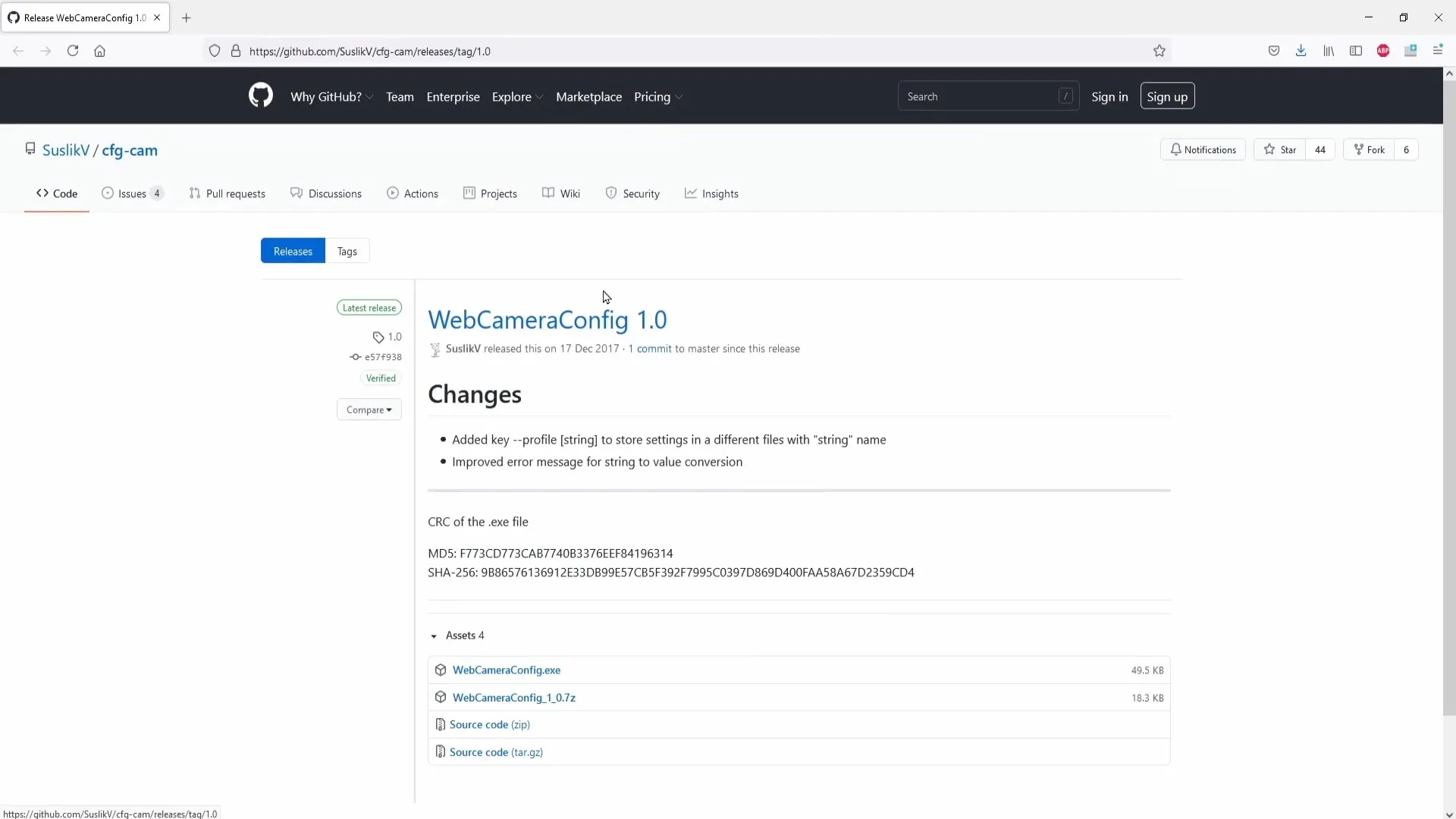
Task: Open the Wiki tab
Action: click(x=561, y=193)
